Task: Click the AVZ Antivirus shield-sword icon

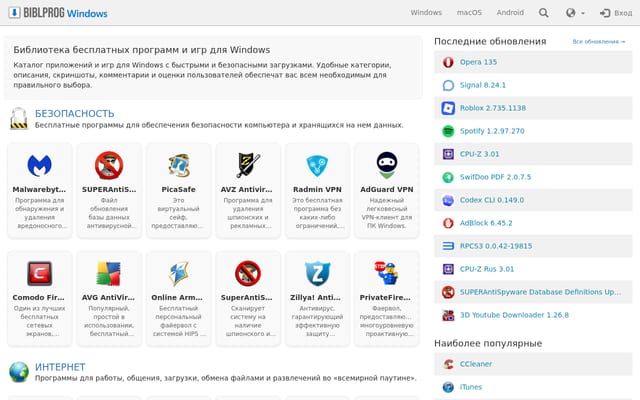Action: (x=248, y=165)
